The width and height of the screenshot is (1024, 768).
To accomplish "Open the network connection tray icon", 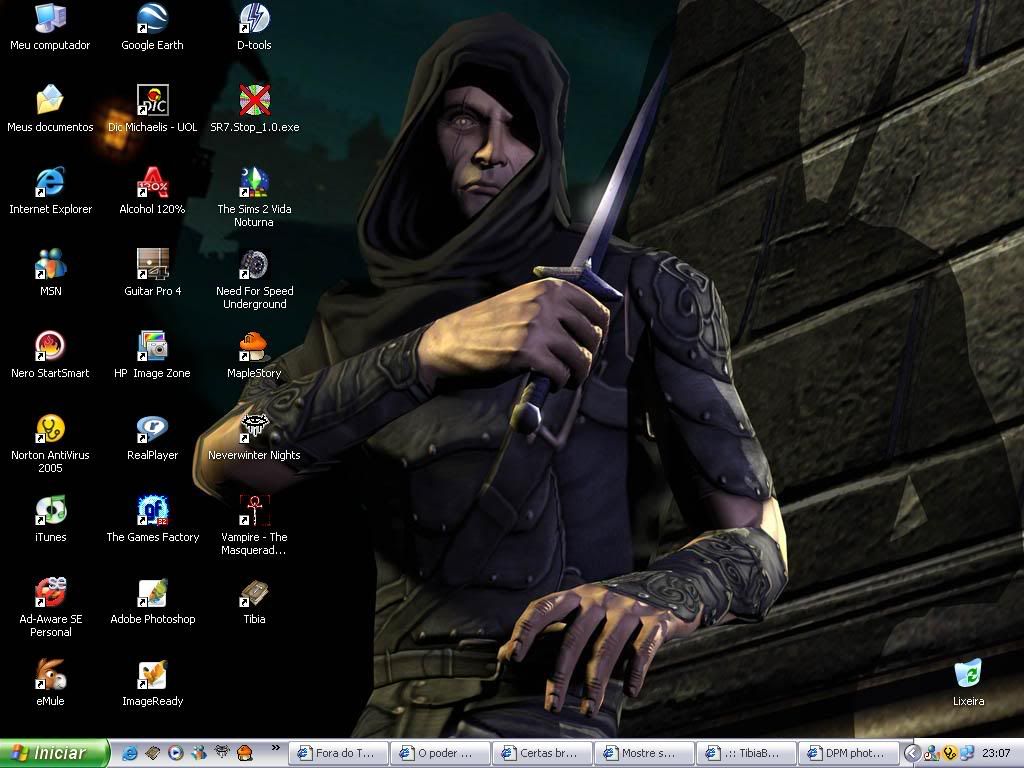I will point(967,754).
